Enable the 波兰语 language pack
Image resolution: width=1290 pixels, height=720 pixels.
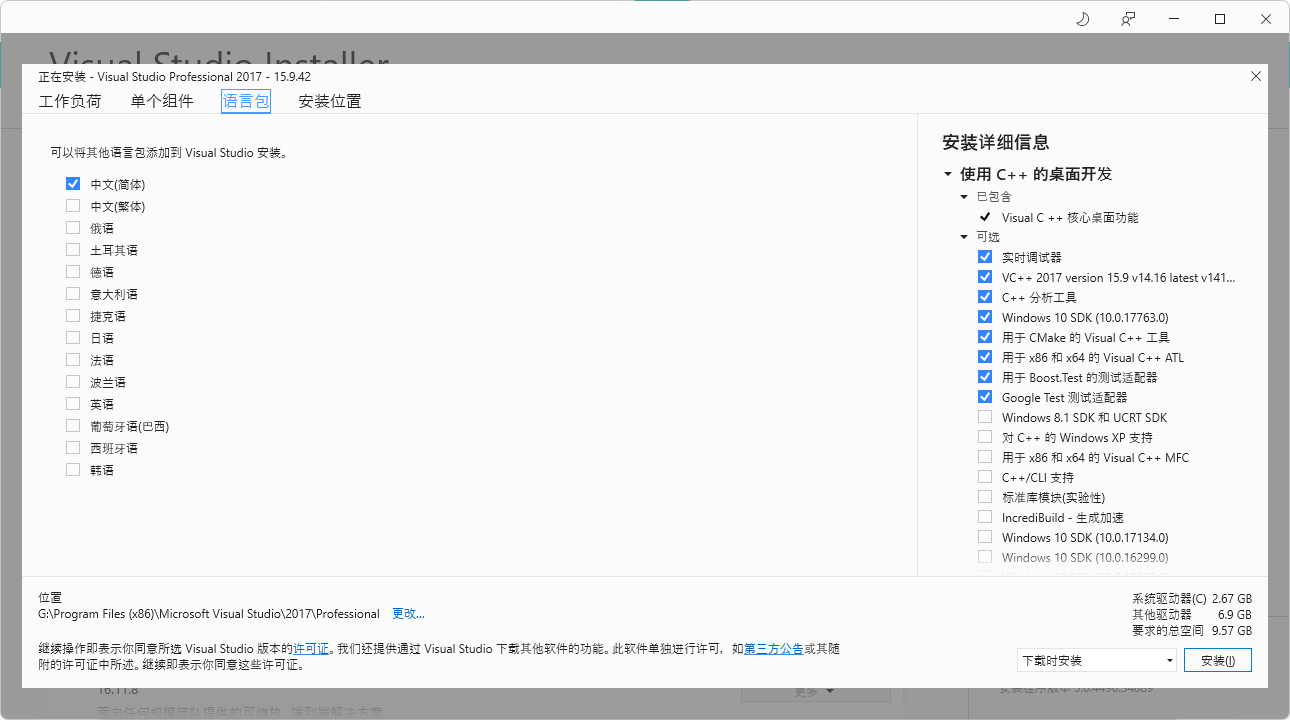[73, 382]
